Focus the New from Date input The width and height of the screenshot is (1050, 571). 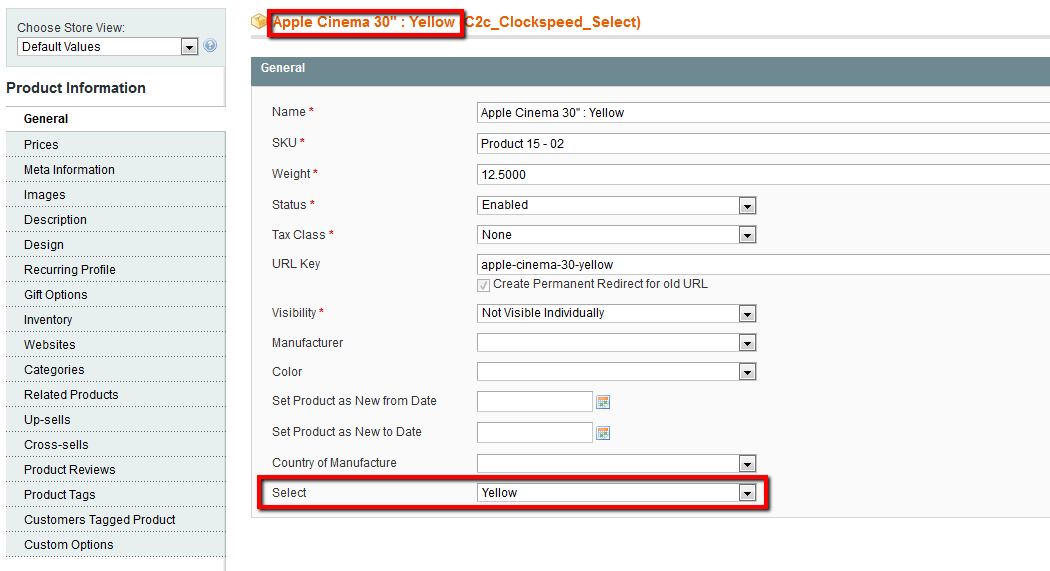click(x=534, y=402)
